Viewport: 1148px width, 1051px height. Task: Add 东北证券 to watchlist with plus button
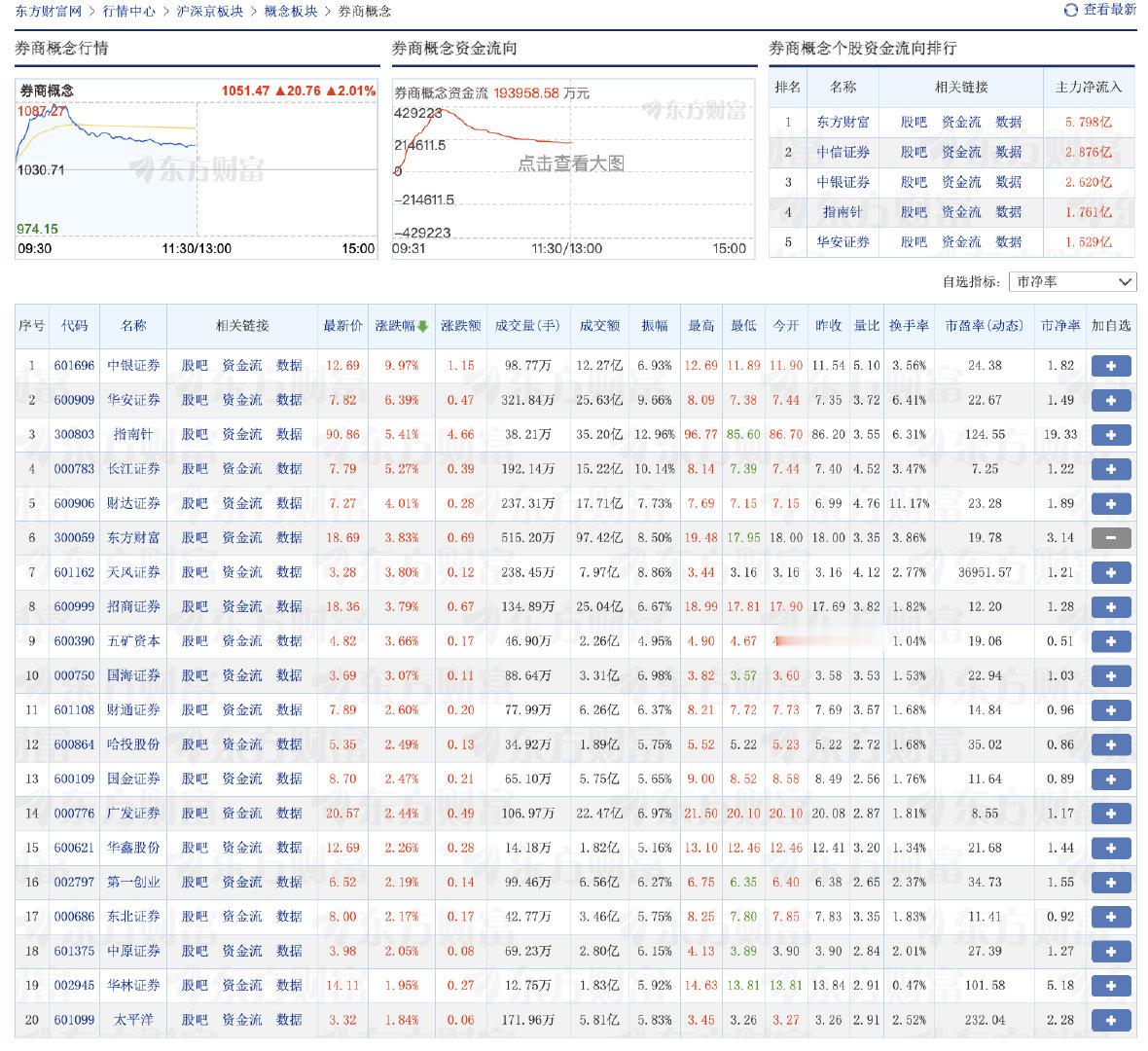click(x=1111, y=917)
